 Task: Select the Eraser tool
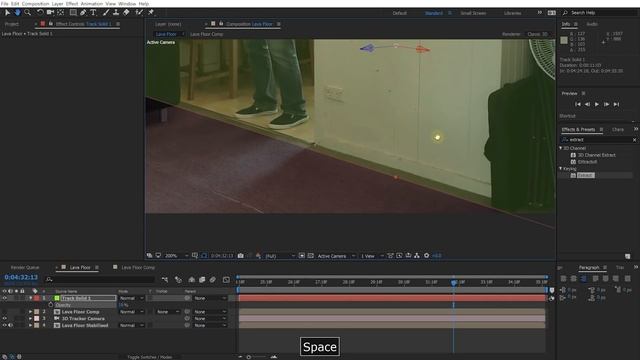pos(126,13)
